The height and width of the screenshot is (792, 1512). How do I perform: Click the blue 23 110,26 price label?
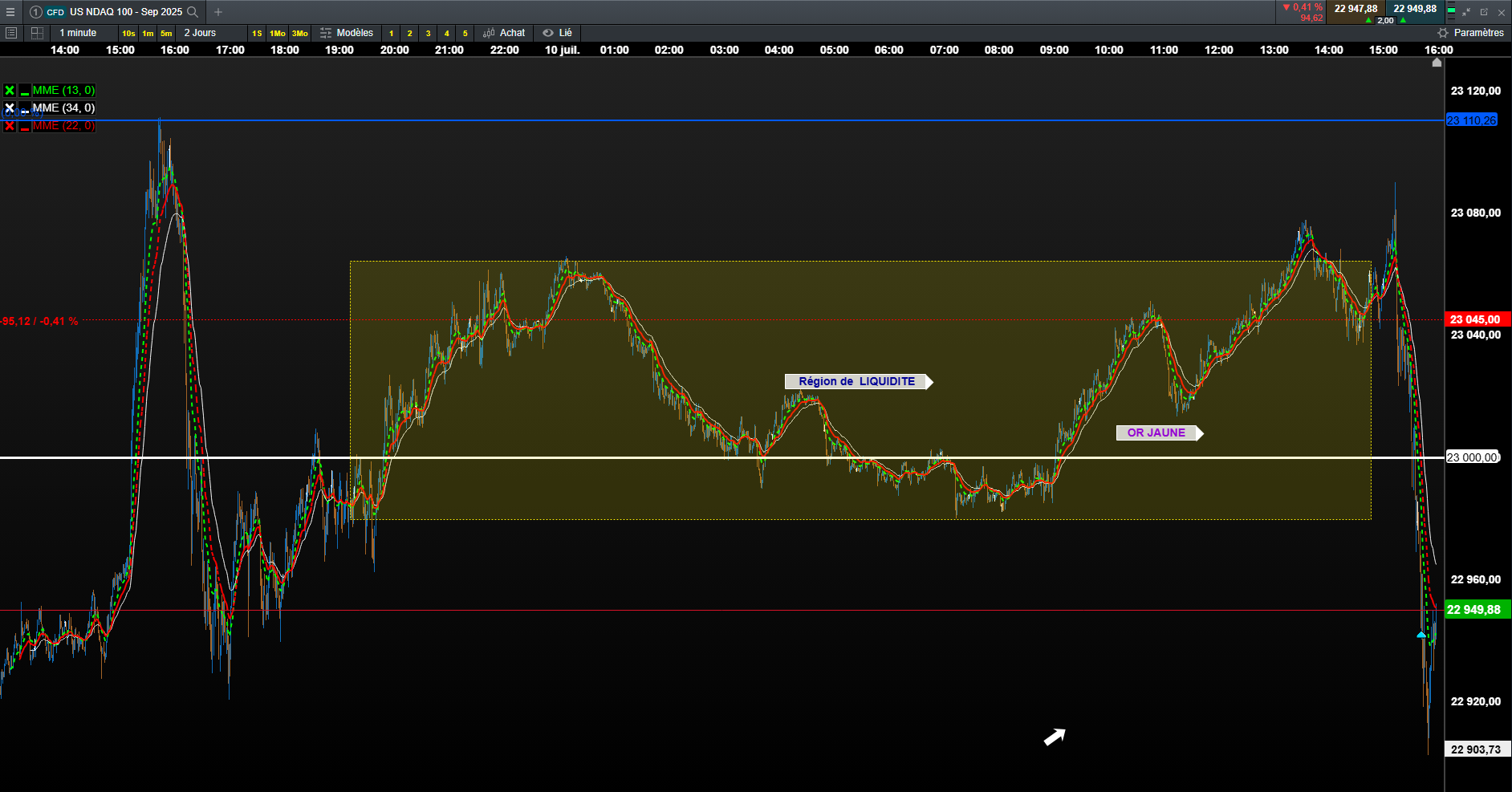click(x=1472, y=120)
